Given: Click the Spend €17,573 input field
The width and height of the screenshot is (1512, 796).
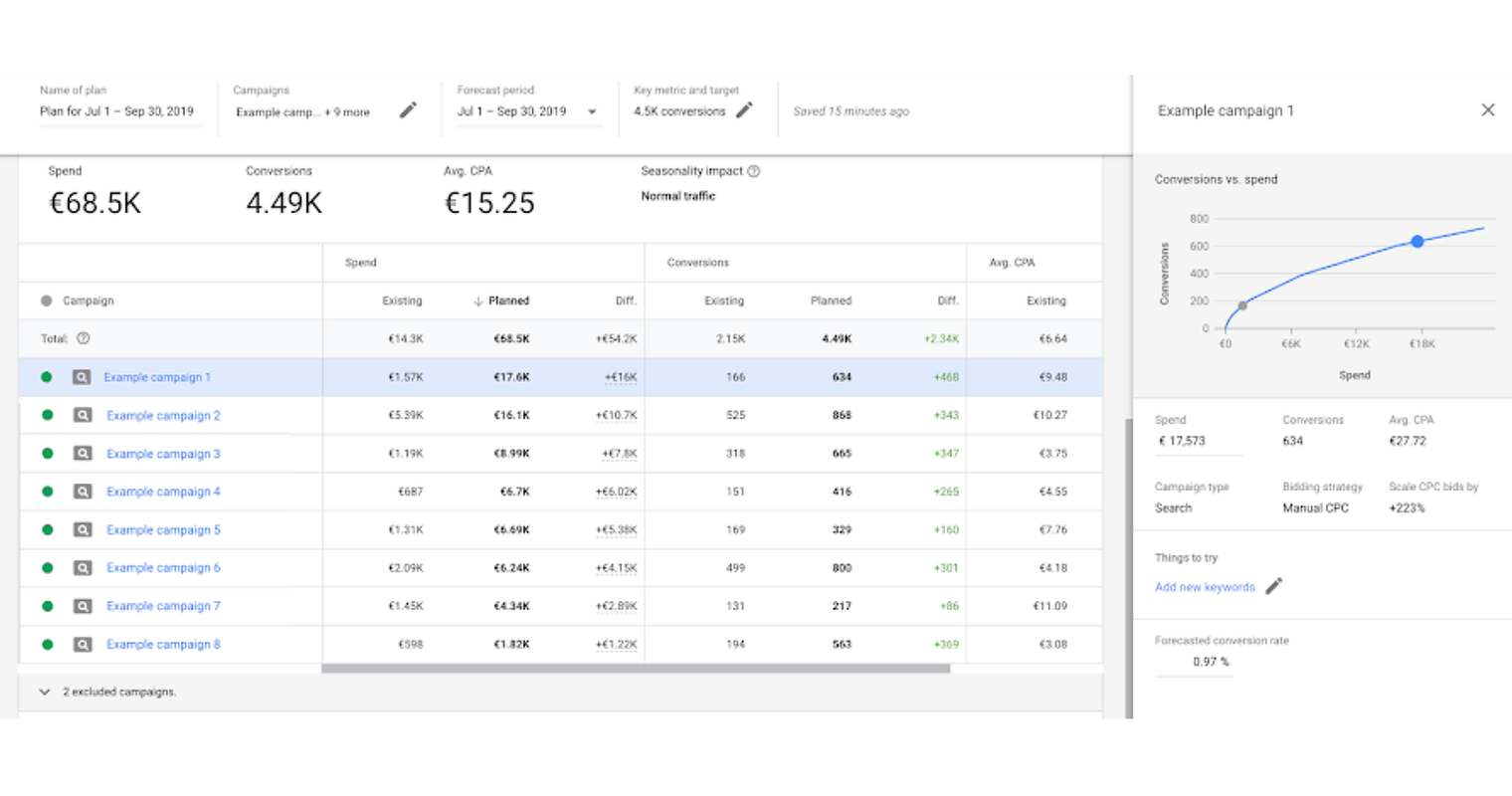Looking at the screenshot, I should click(1199, 441).
